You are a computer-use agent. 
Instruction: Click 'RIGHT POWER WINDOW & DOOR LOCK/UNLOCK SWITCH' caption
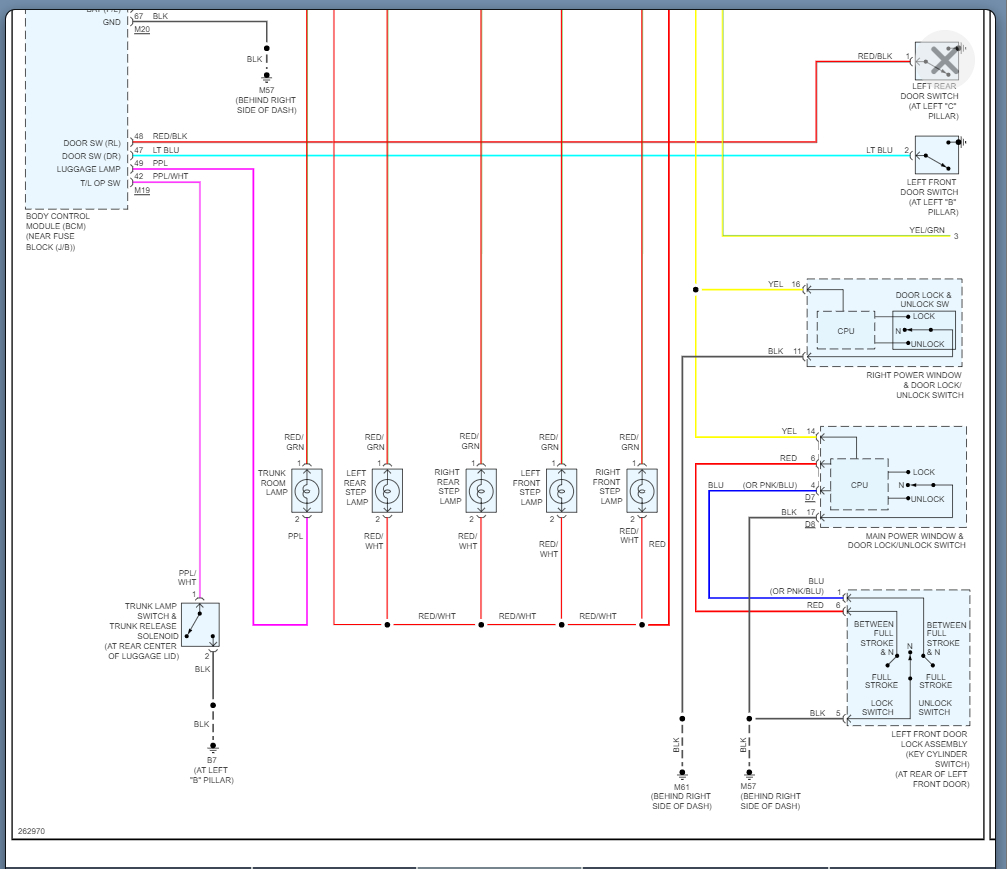click(x=915, y=385)
